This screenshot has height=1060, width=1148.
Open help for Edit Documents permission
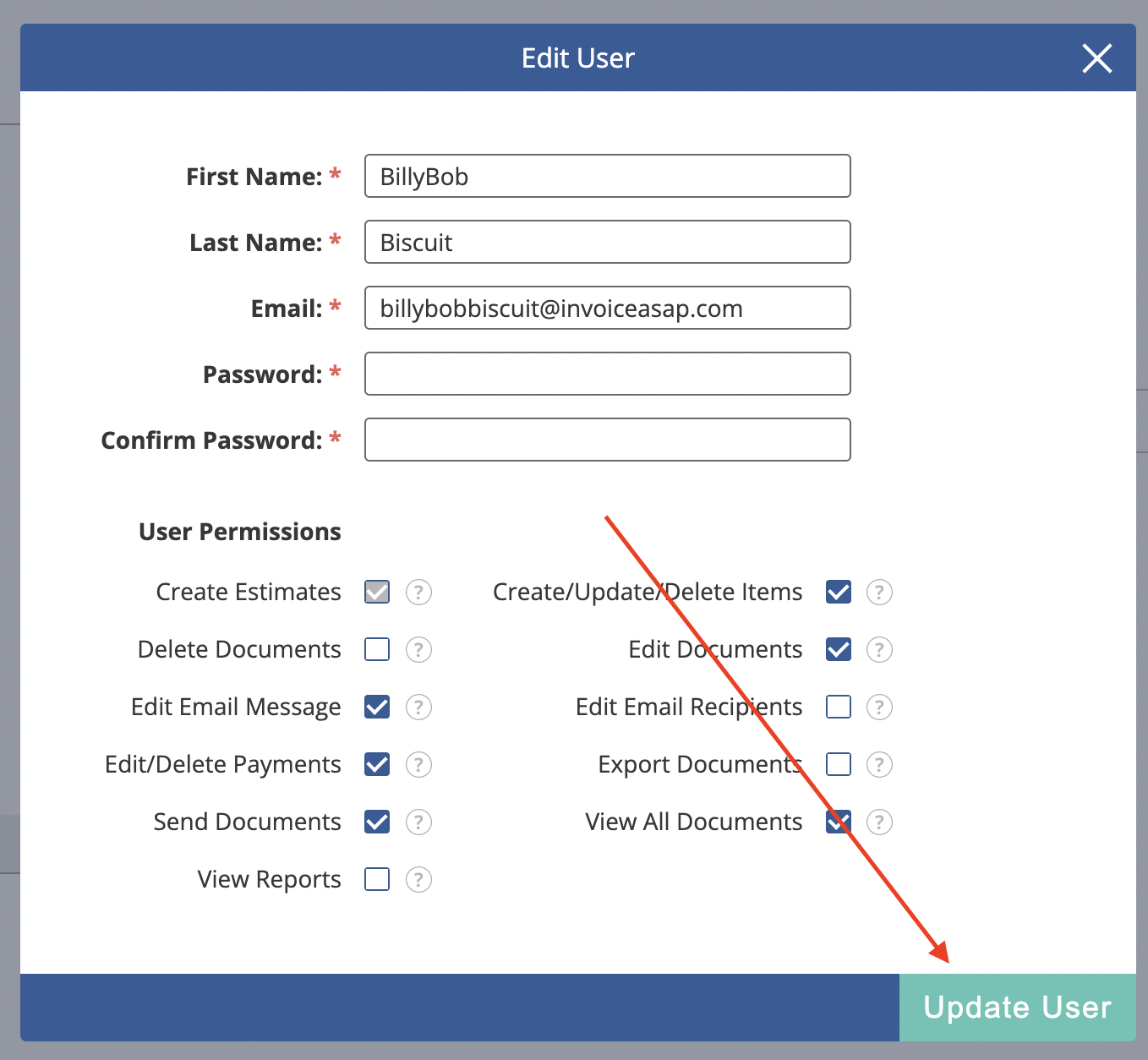pyautogui.click(x=879, y=649)
